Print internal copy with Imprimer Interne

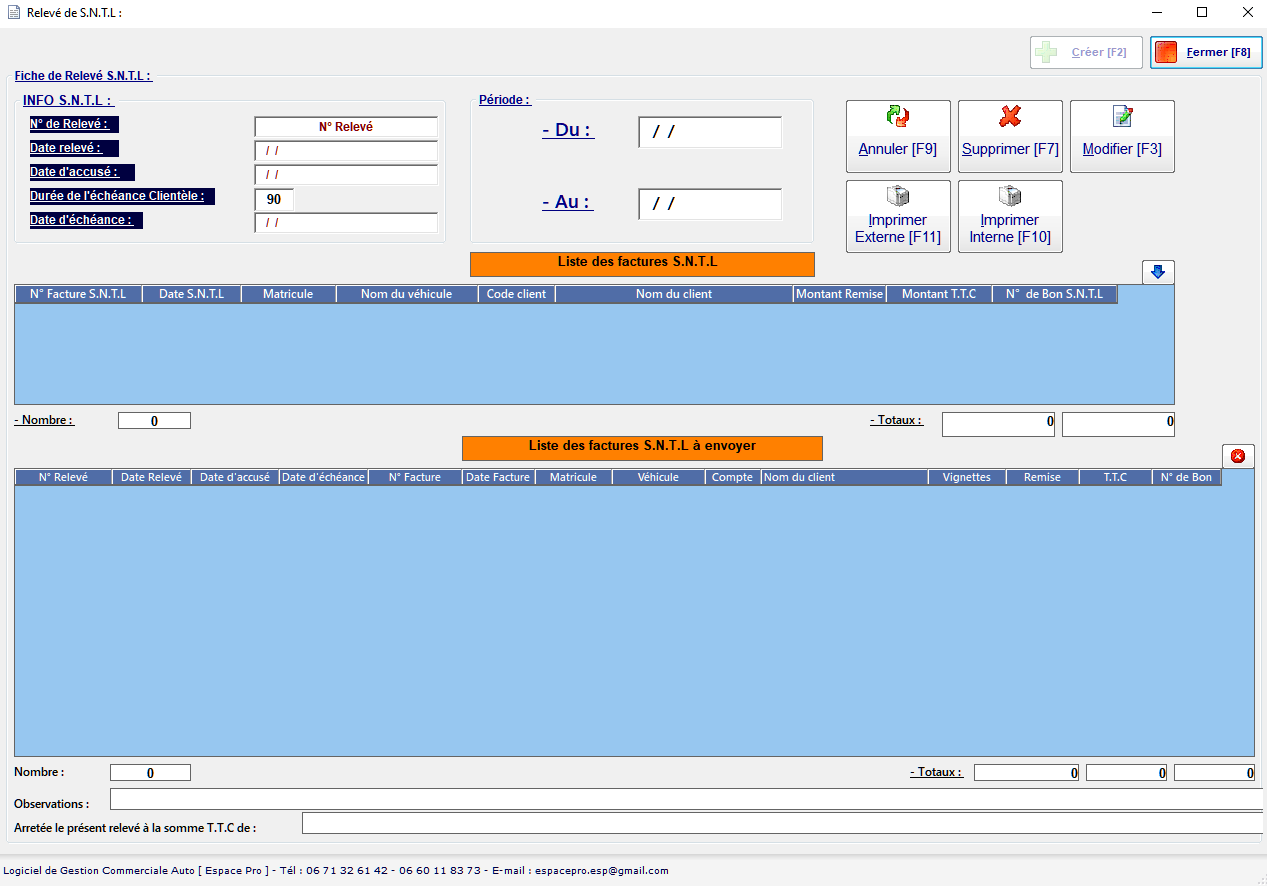coord(1010,216)
